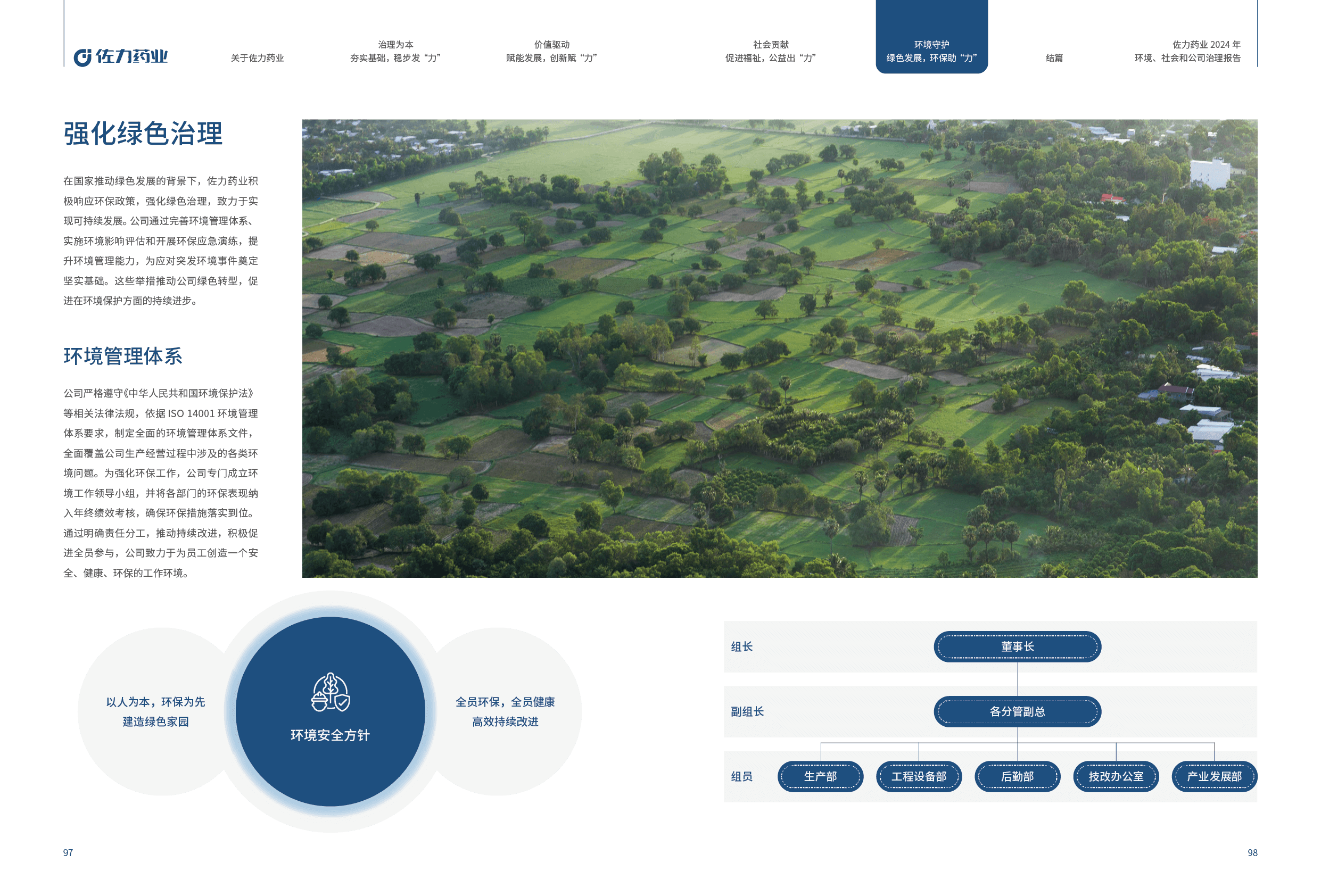Select the 董事长 org chart node
The width and height of the screenshot is (1321, 896).
tap(1017, 646)
